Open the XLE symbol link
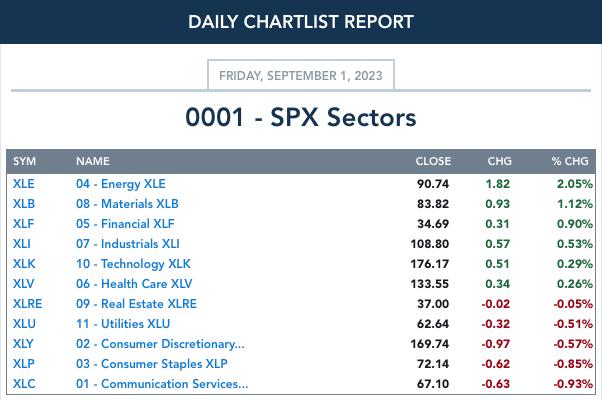The image size is (602, 400). (24, 184)
